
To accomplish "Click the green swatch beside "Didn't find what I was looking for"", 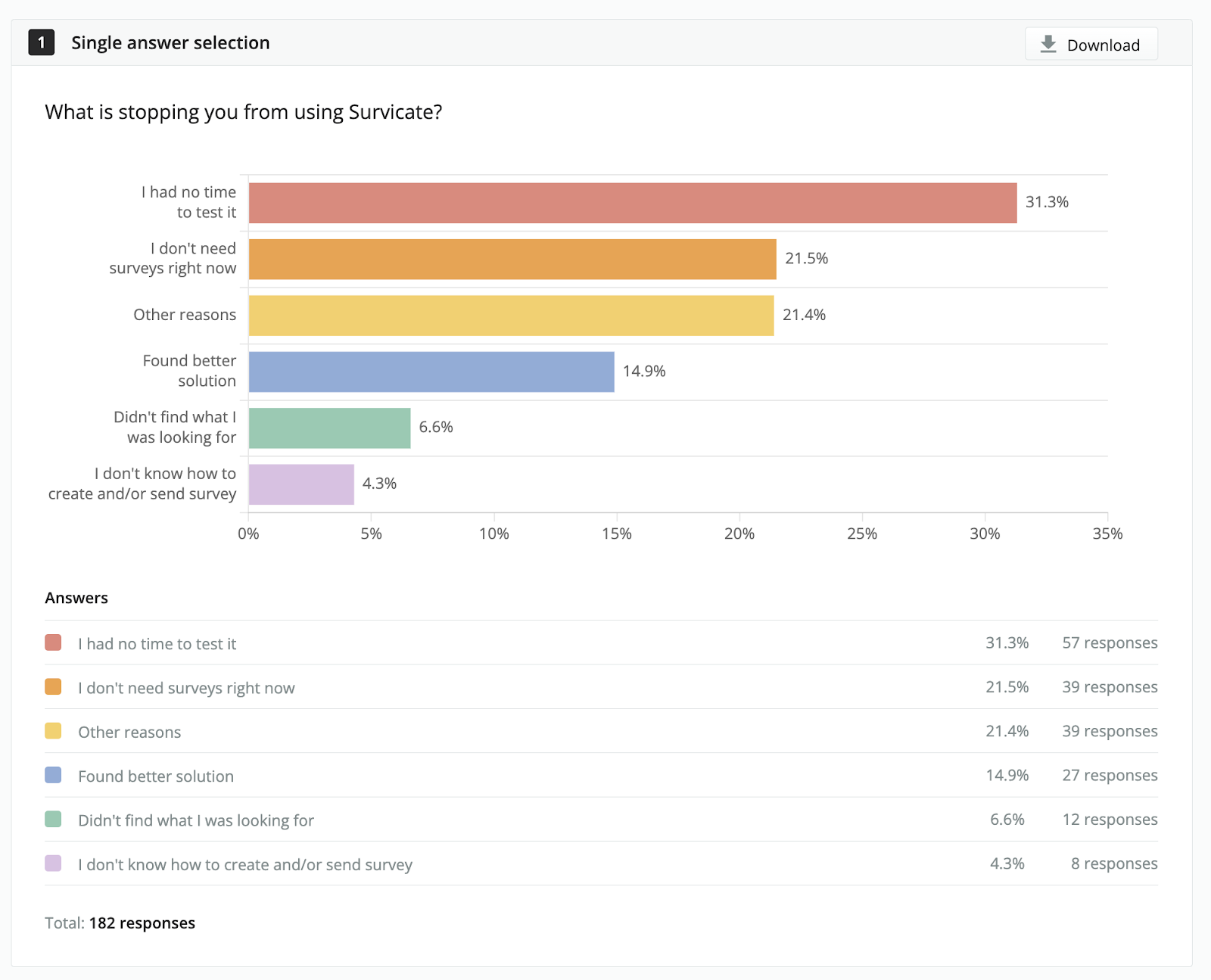I will (53, 819).
